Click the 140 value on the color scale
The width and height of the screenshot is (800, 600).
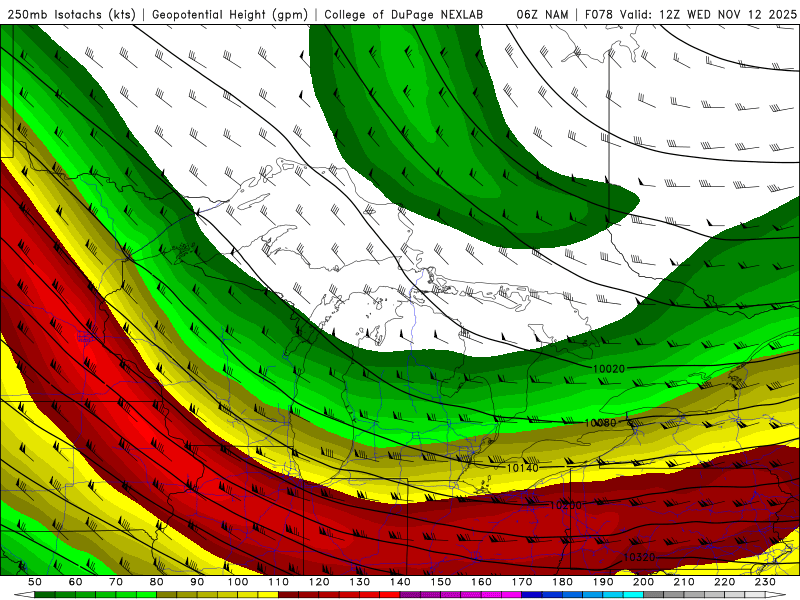click(400, 582)
